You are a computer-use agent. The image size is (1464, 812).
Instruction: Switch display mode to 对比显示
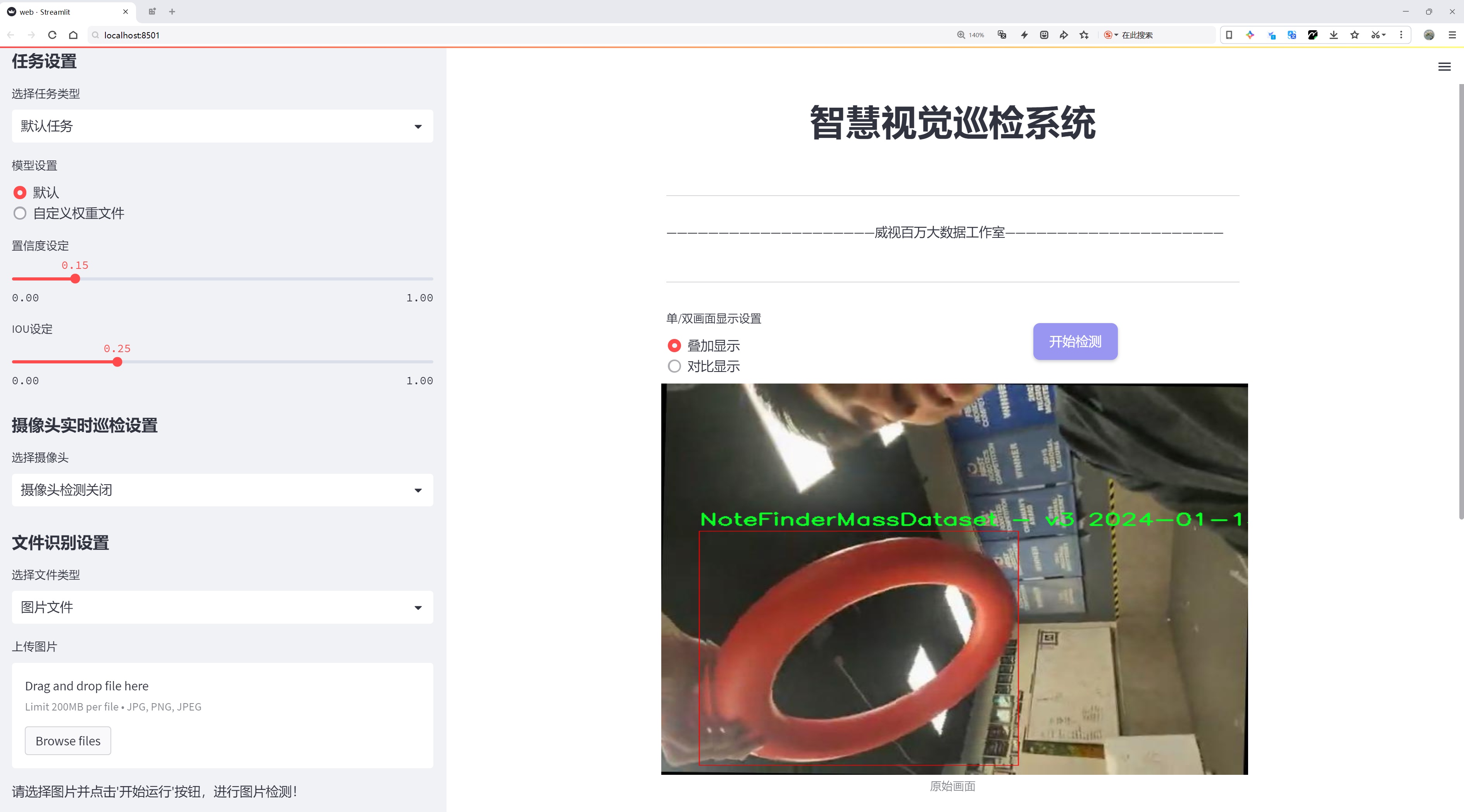(674, 366)
